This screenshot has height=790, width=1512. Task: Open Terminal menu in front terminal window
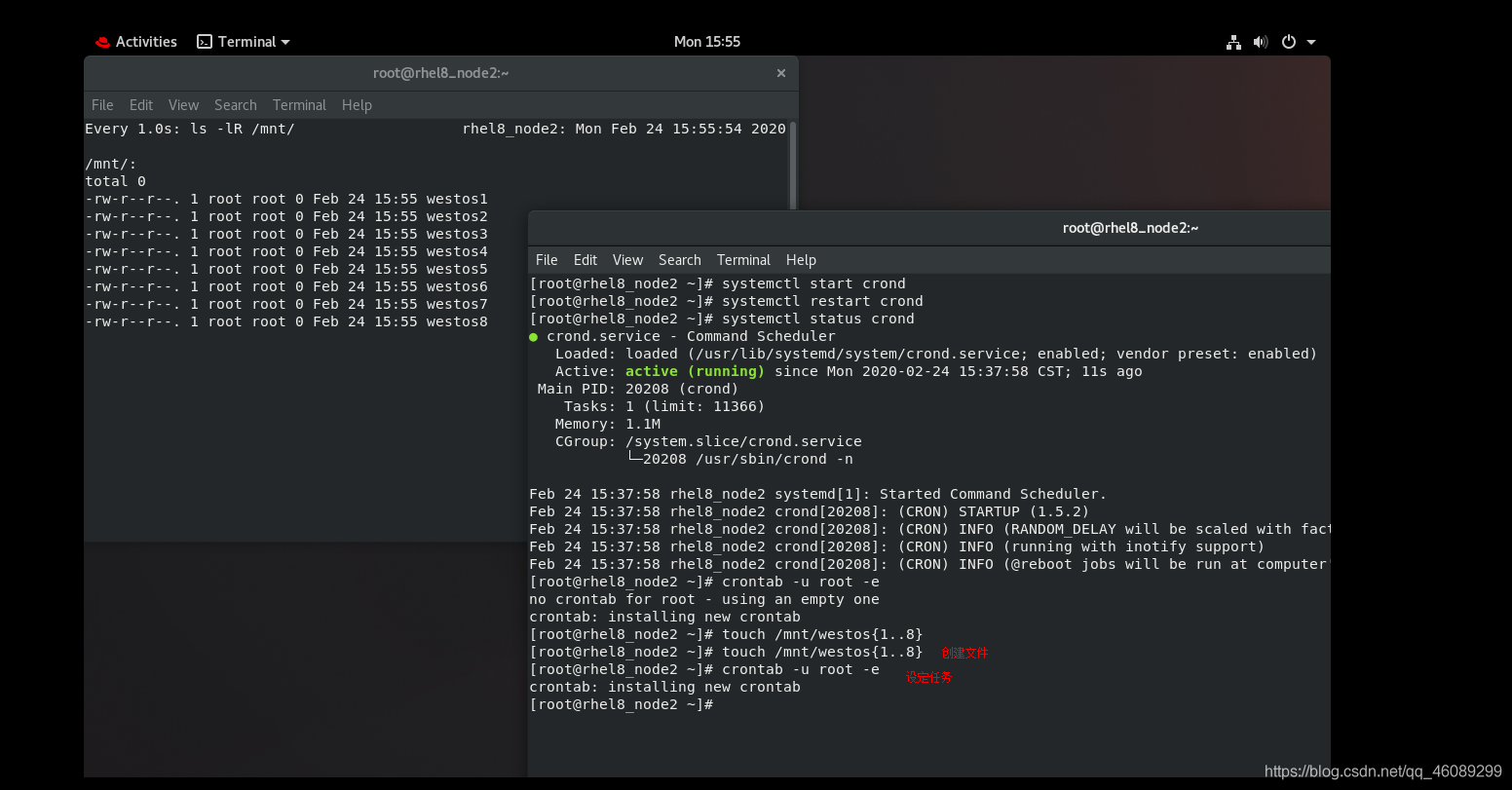tap(743, 260)
